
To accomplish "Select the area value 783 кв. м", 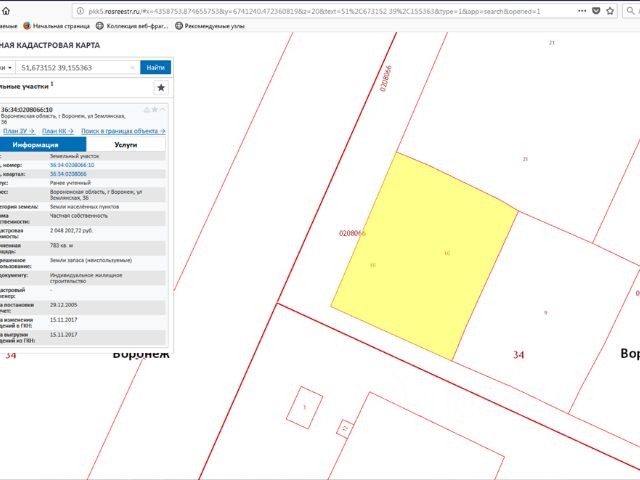I will (x=62, y=246).
